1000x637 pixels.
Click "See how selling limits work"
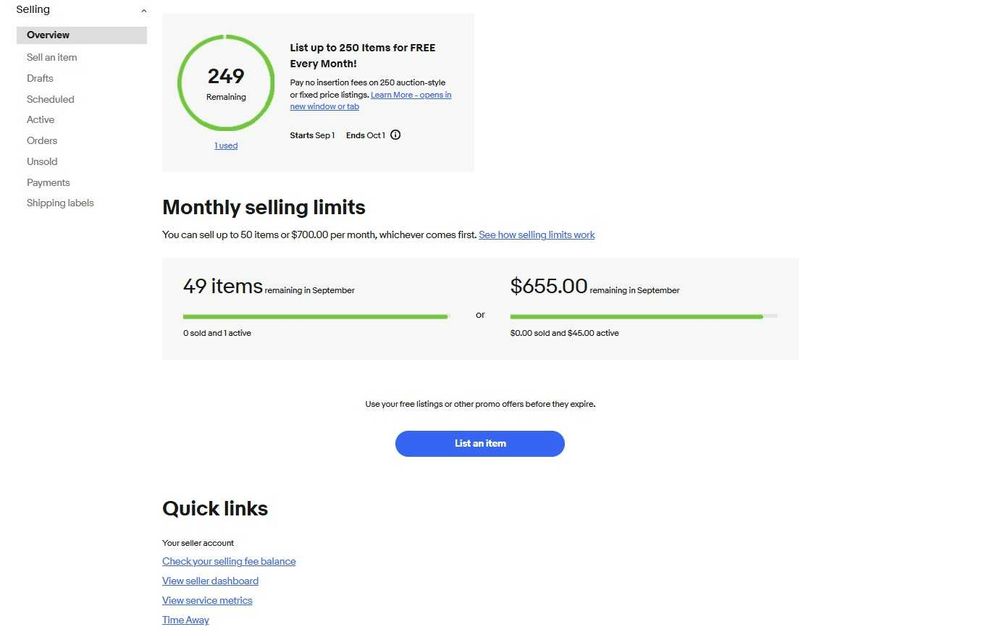(536, 235)
